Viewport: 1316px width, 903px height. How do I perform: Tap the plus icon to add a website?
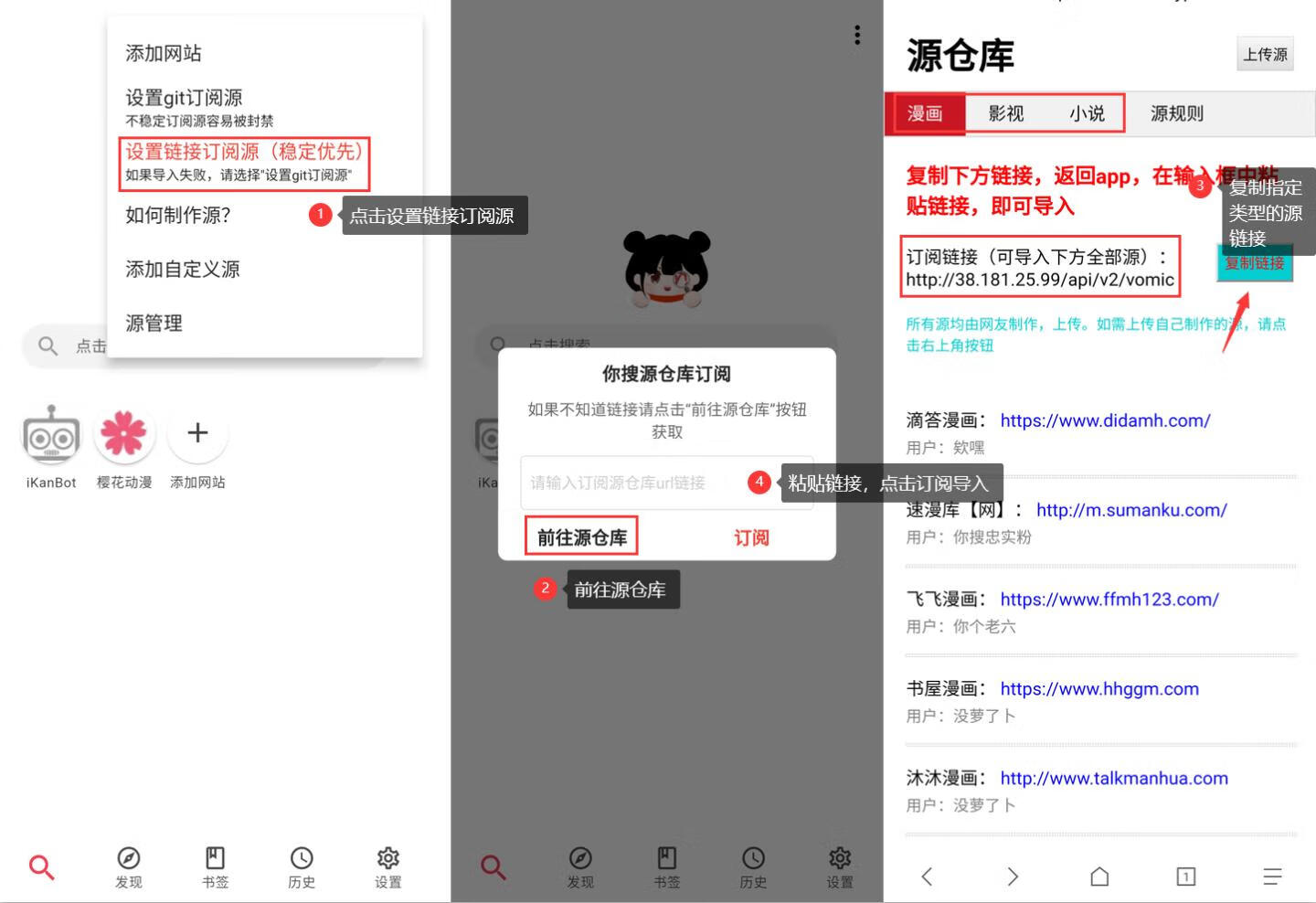pyautogui.click(x=197, y=433)
